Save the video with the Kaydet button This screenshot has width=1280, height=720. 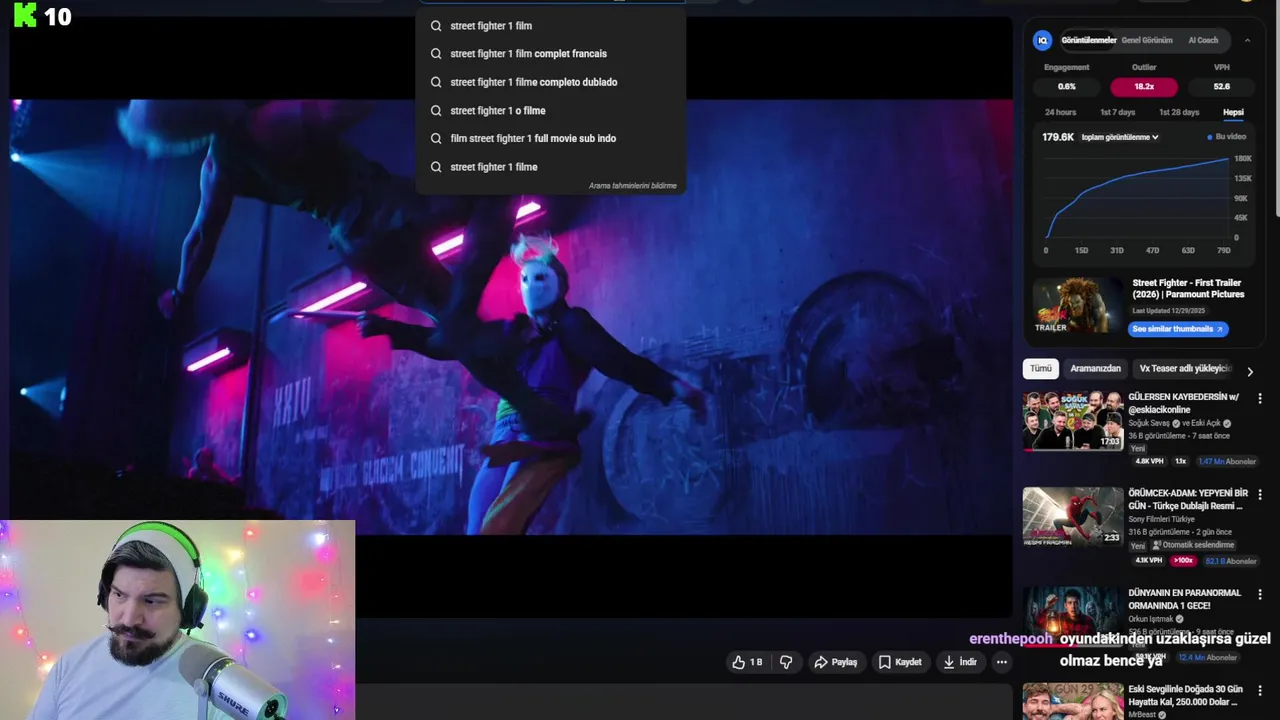(x=900, y=662)
